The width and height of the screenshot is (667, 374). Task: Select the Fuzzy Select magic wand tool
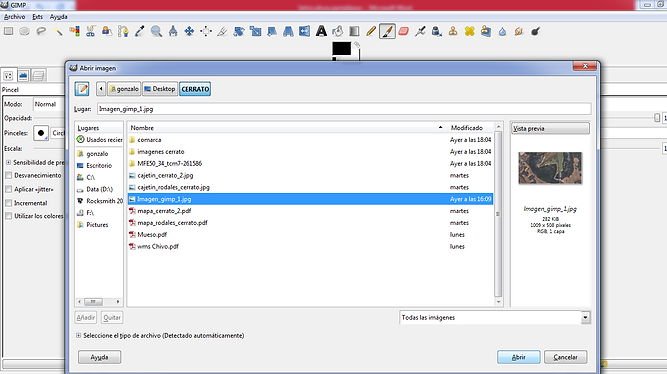point(58,31)
